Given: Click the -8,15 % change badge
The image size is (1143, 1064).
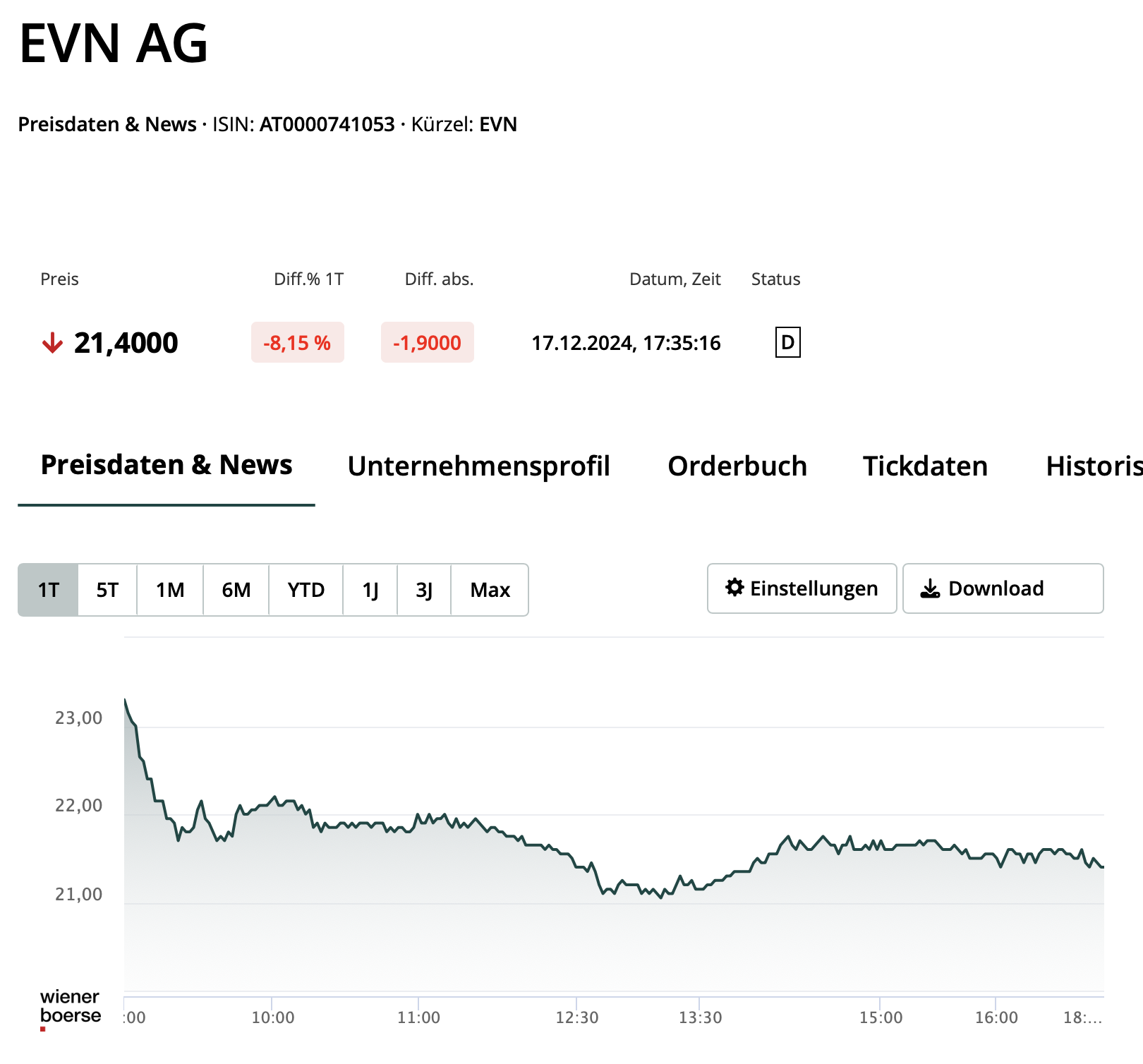Looking at the screenshot, I should [x=297, y=343].
